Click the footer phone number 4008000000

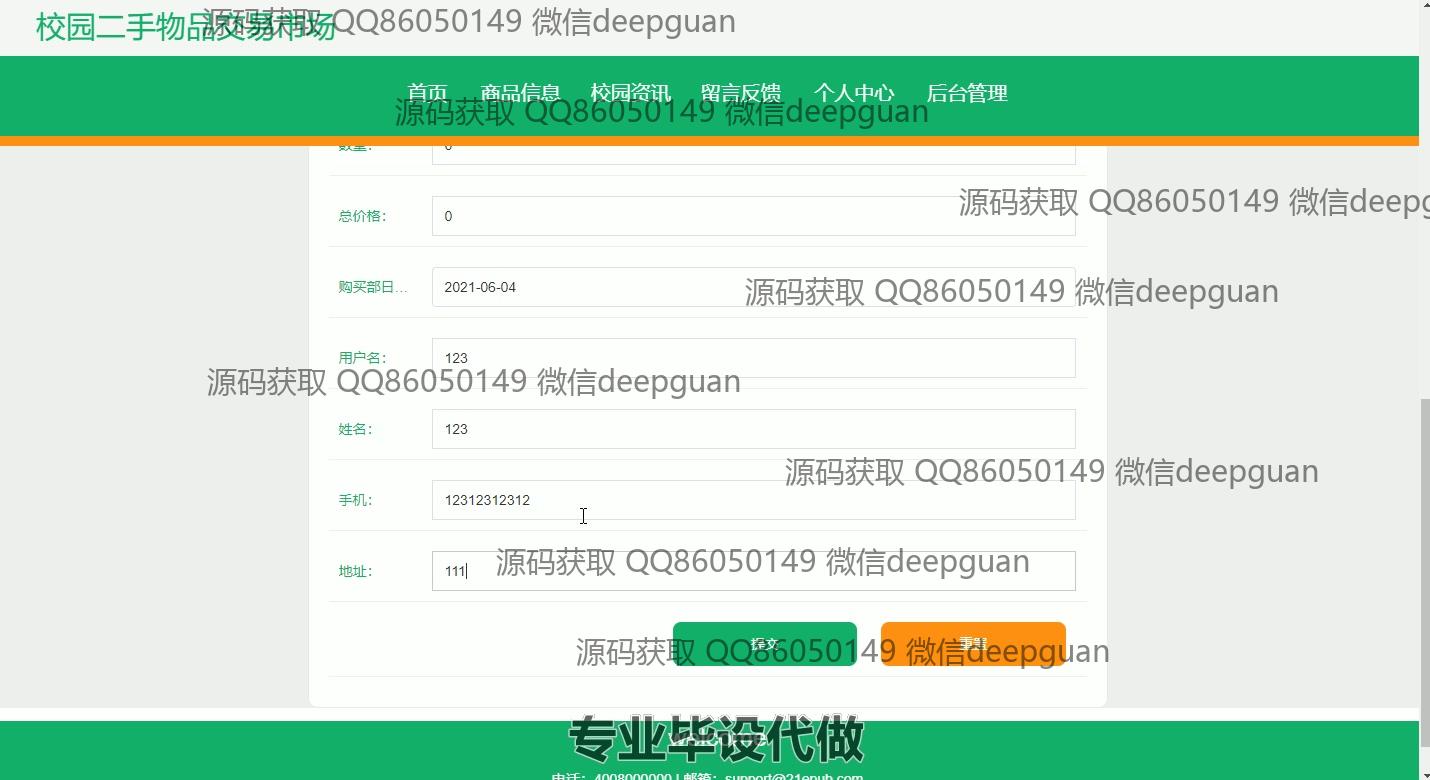pyautogui.click(x=633, y=776)
